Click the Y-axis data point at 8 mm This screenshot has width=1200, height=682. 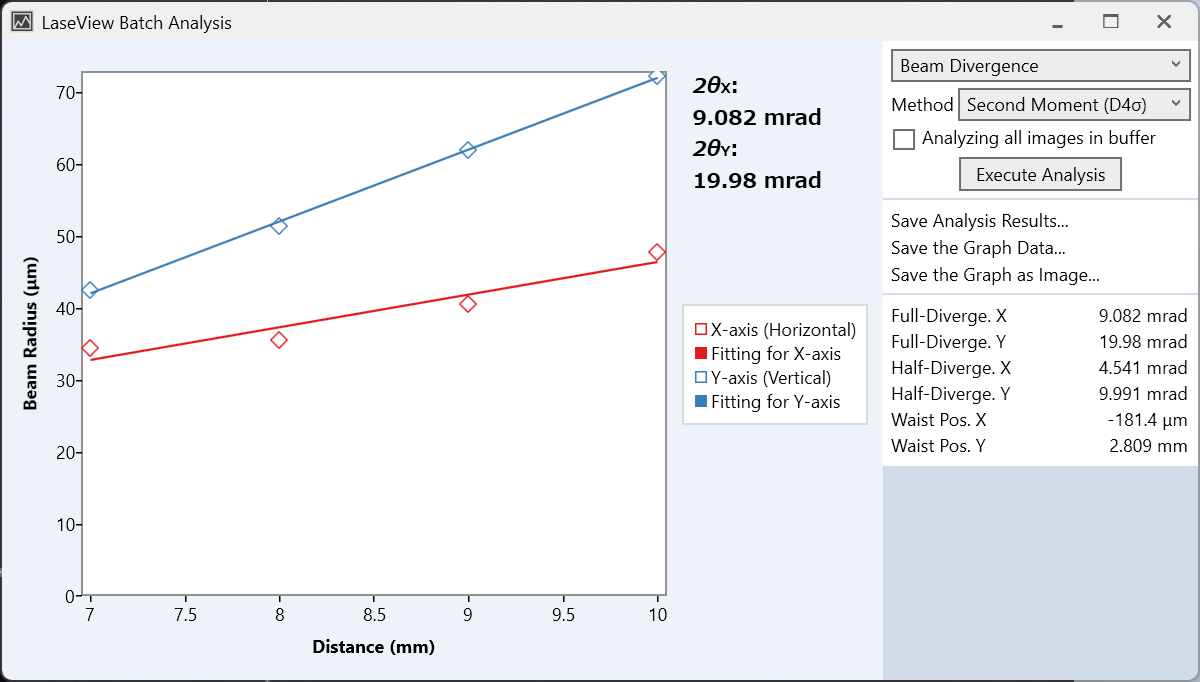click(279, 226)
